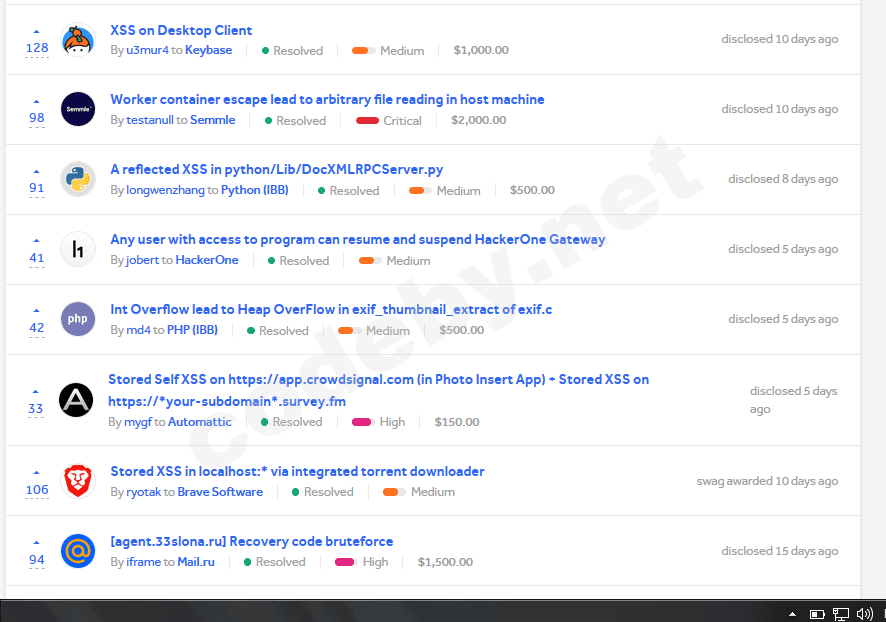The height and width of the screenshot is (622, 886).
Task: Click the PHP program logo
Action: (78, 319)
